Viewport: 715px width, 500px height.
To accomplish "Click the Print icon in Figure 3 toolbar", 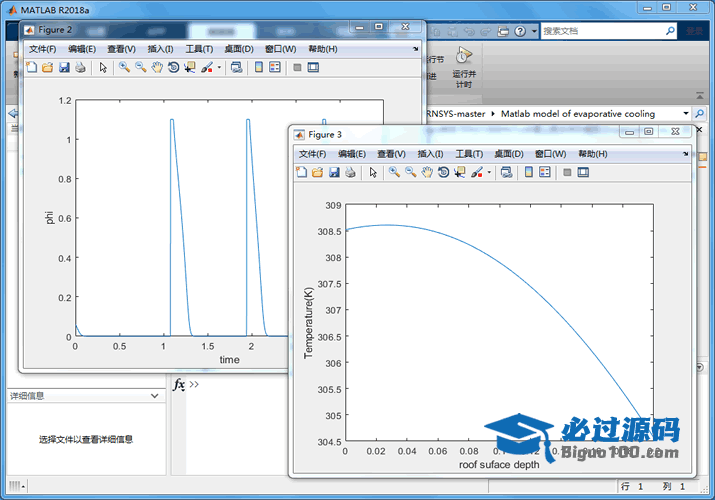I will (x=350, y=172).
